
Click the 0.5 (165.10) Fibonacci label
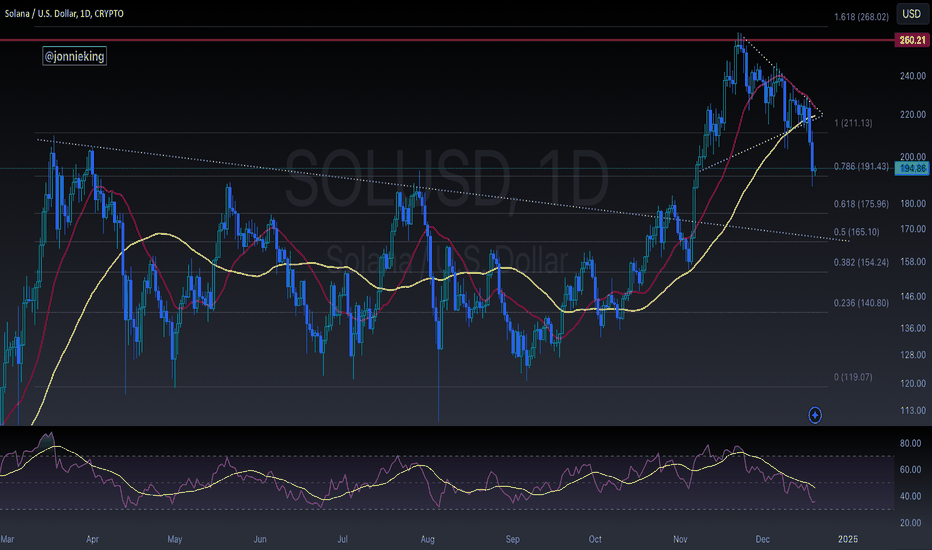click(x=857, y=232)
